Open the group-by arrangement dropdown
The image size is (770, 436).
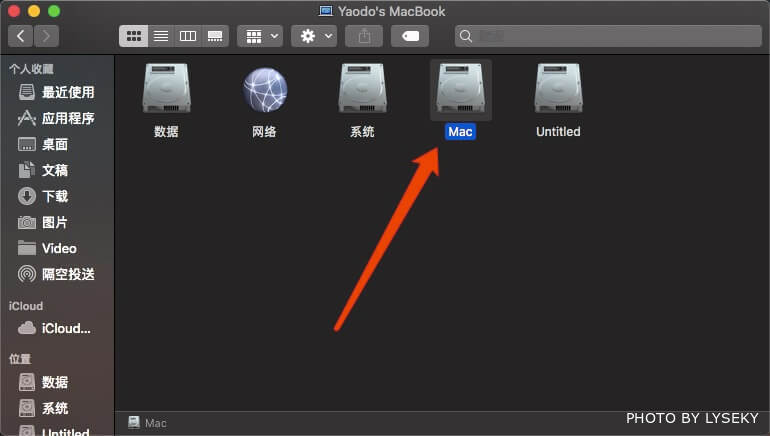pyautogui.click(x=260, y=36)
